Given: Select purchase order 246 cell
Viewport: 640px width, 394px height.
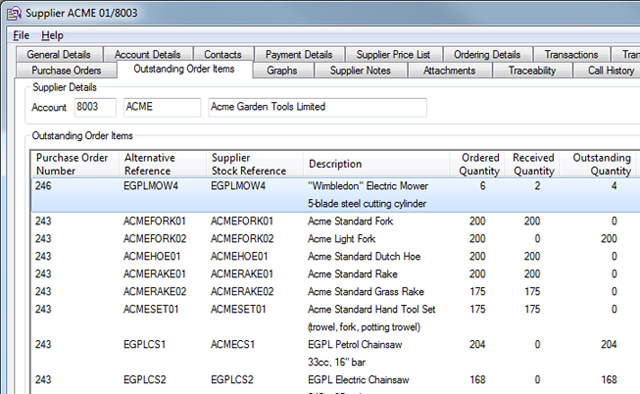Looking at the screenshot, I should pyautogui.click(x=43, y=186).
